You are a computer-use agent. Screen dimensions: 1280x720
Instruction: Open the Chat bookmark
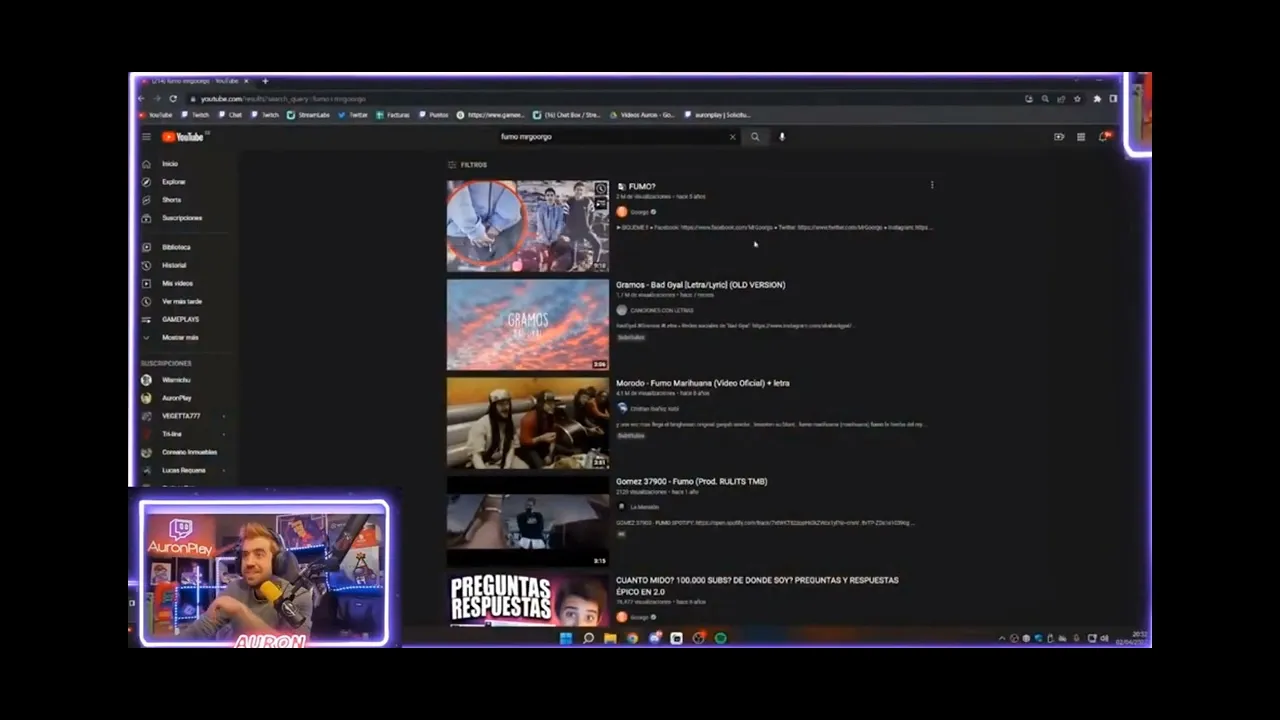(230, 115)
